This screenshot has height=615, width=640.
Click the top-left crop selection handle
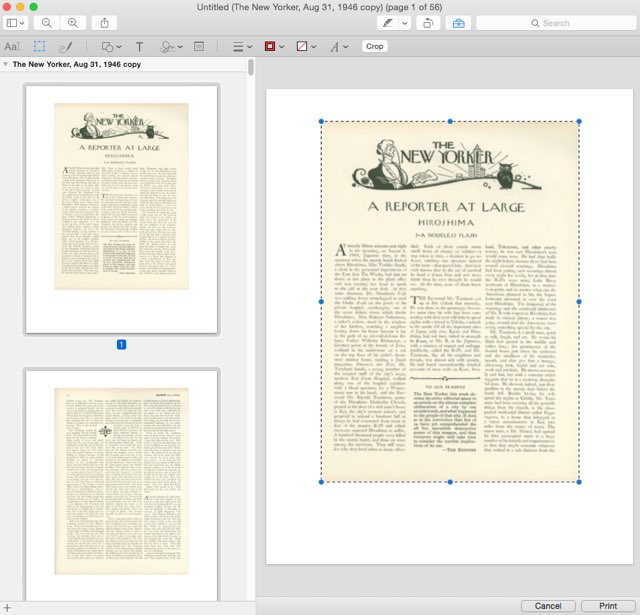(x=321, y=121)
